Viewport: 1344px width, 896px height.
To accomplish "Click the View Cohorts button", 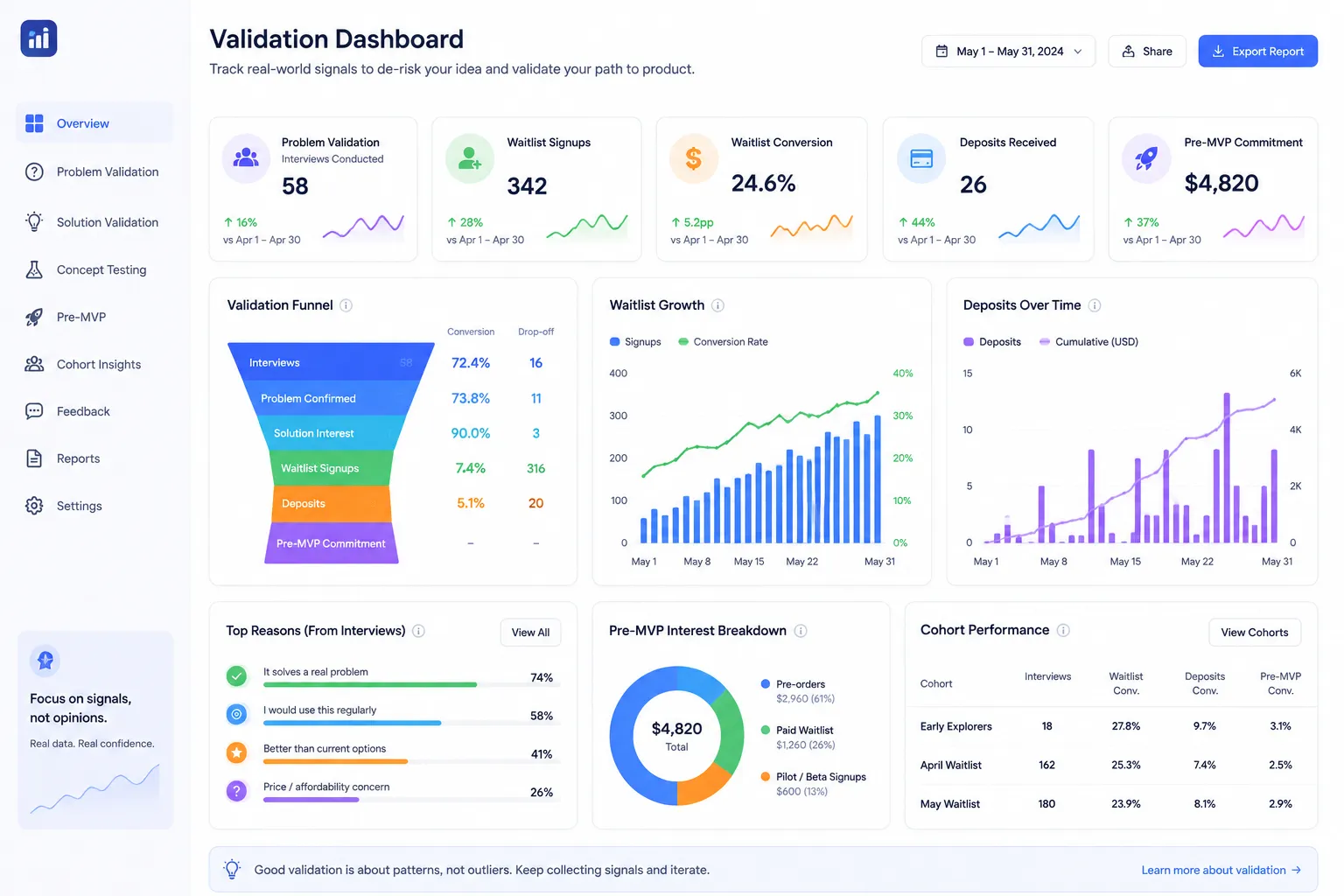I will (x=1255, y=633).
